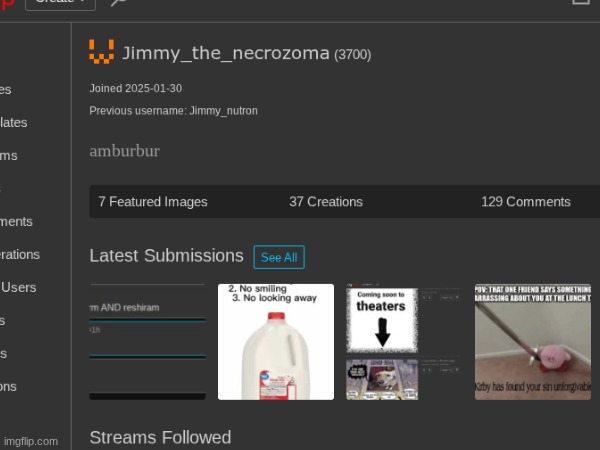Select the sidebar item ending in 'erations'

(x=20, y=254)
